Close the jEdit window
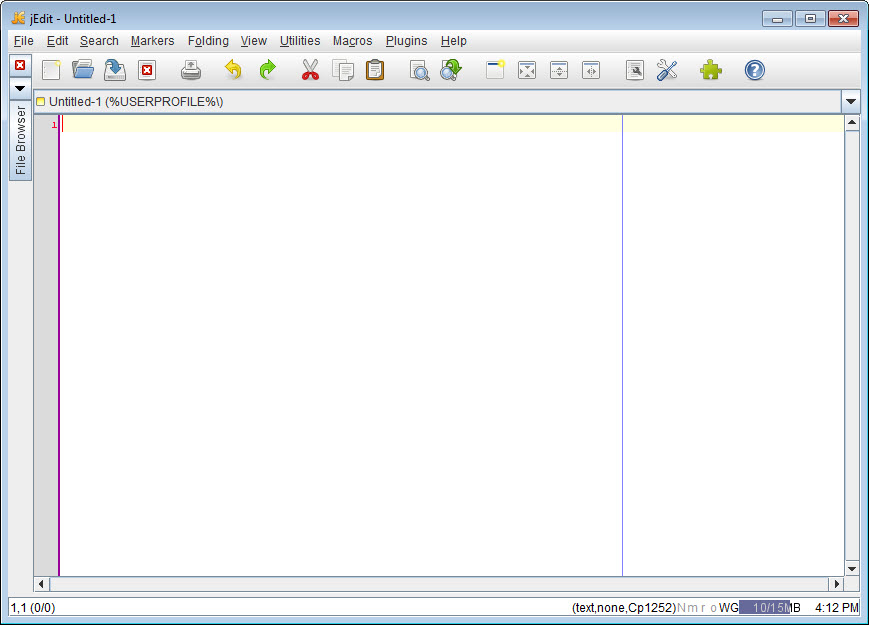869x625 pixels. [x=843, y=19]
